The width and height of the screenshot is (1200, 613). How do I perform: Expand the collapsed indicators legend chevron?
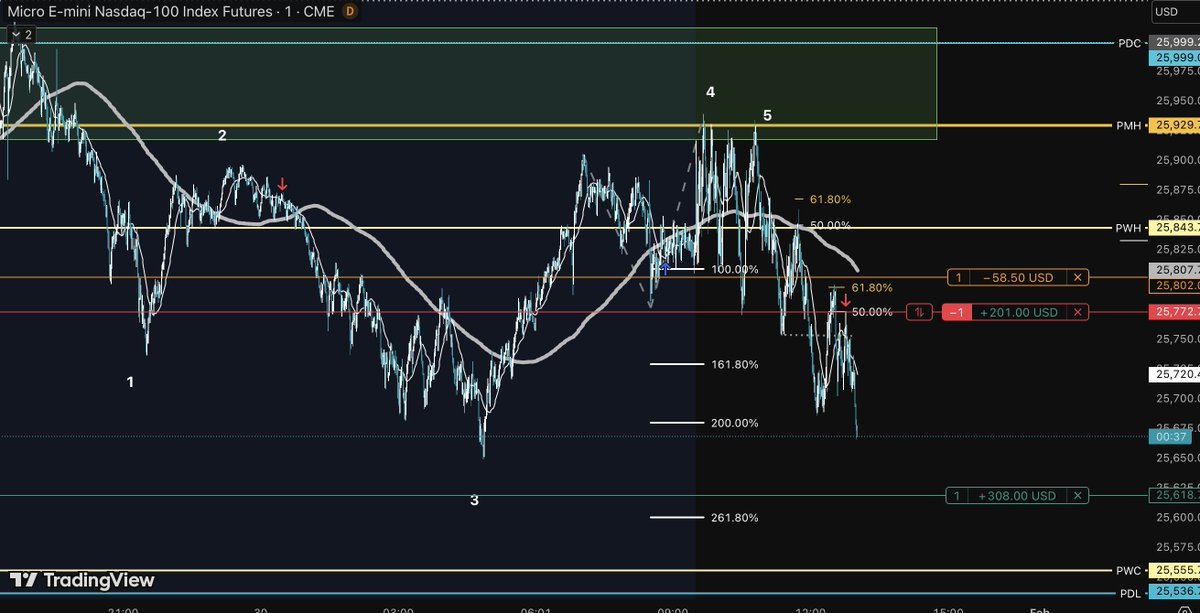point(15,34)
